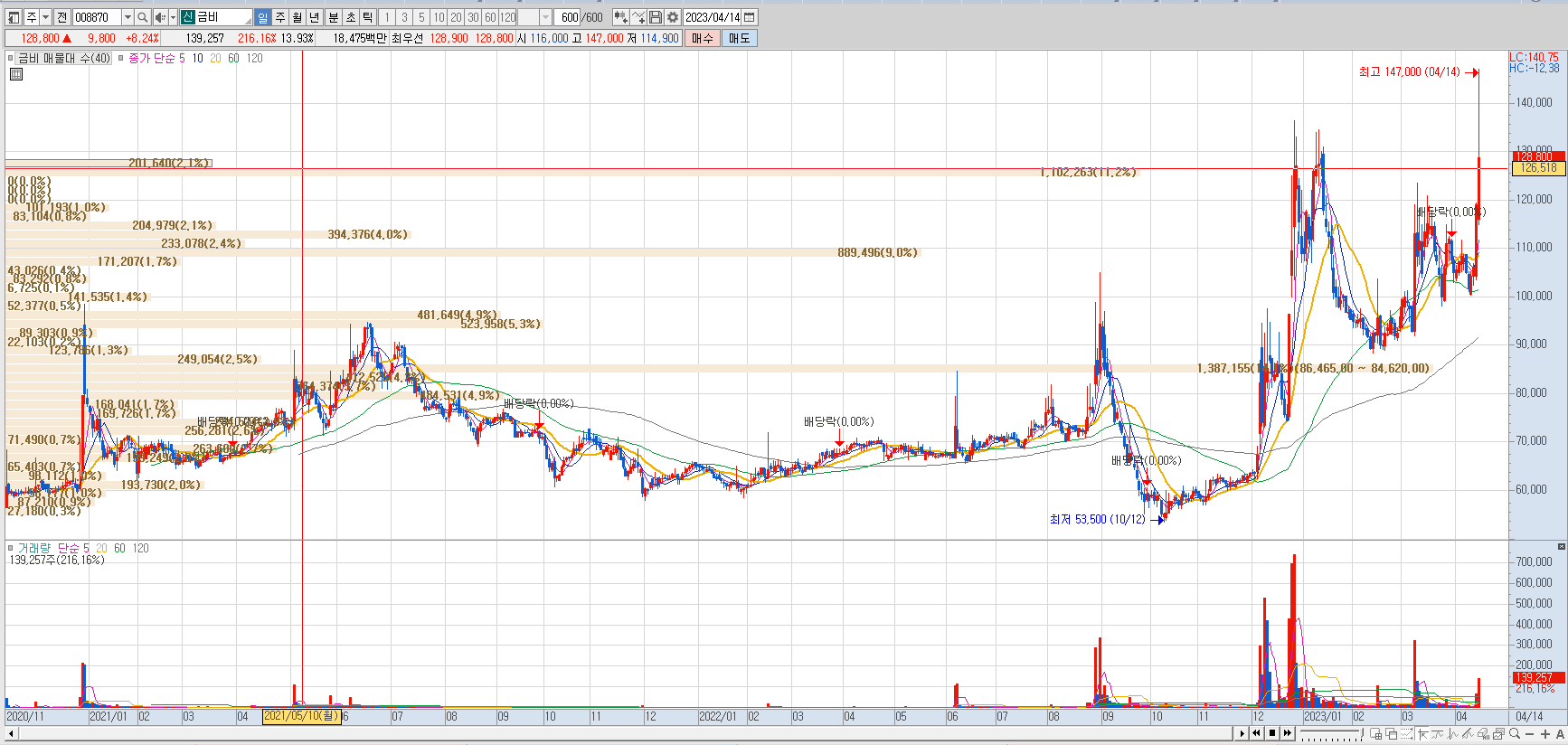1568x745 pixels.
Task: Click the line indicator add icon
Action: click(x=638, y=17)
